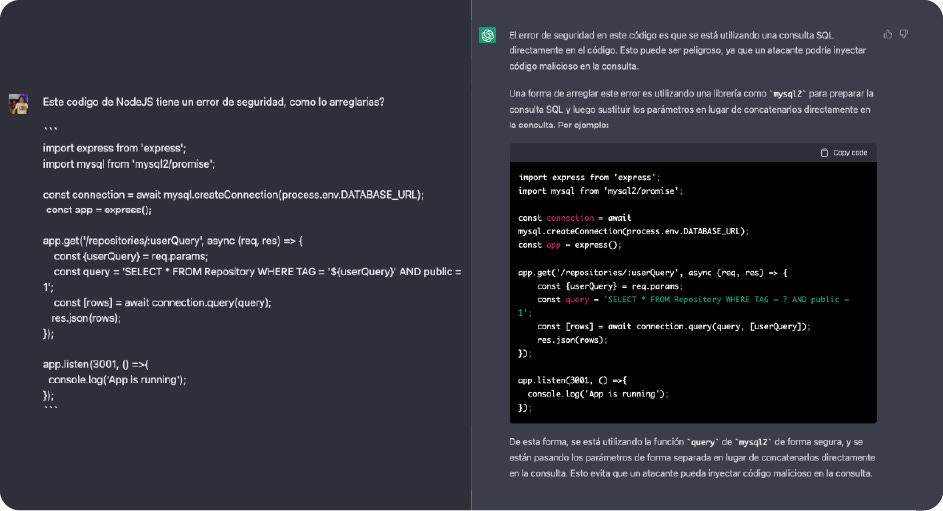Click the user line 'app.listen(3001, () =>{'

click(95, 364)
